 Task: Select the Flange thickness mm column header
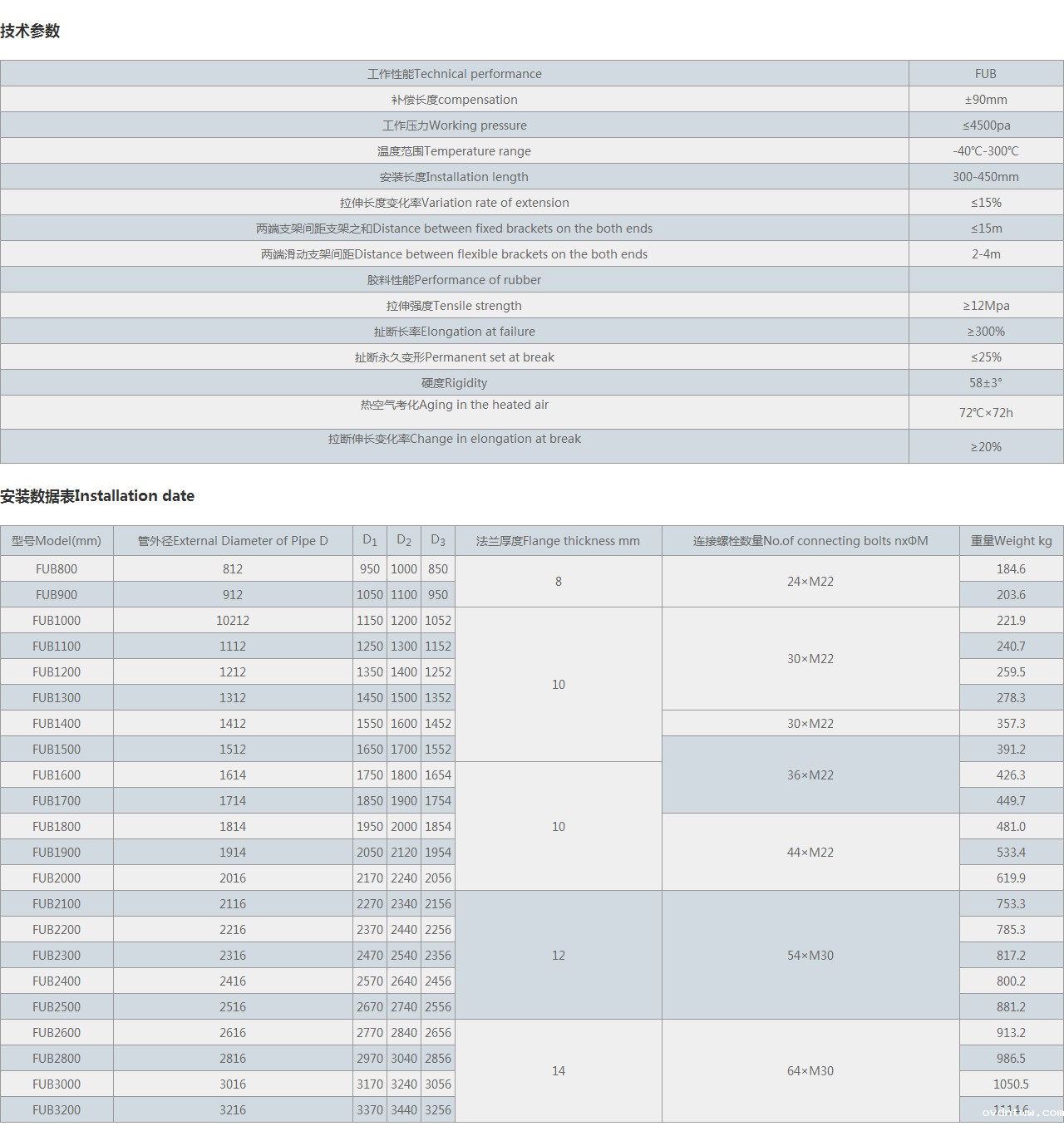(x=558, y=541)
